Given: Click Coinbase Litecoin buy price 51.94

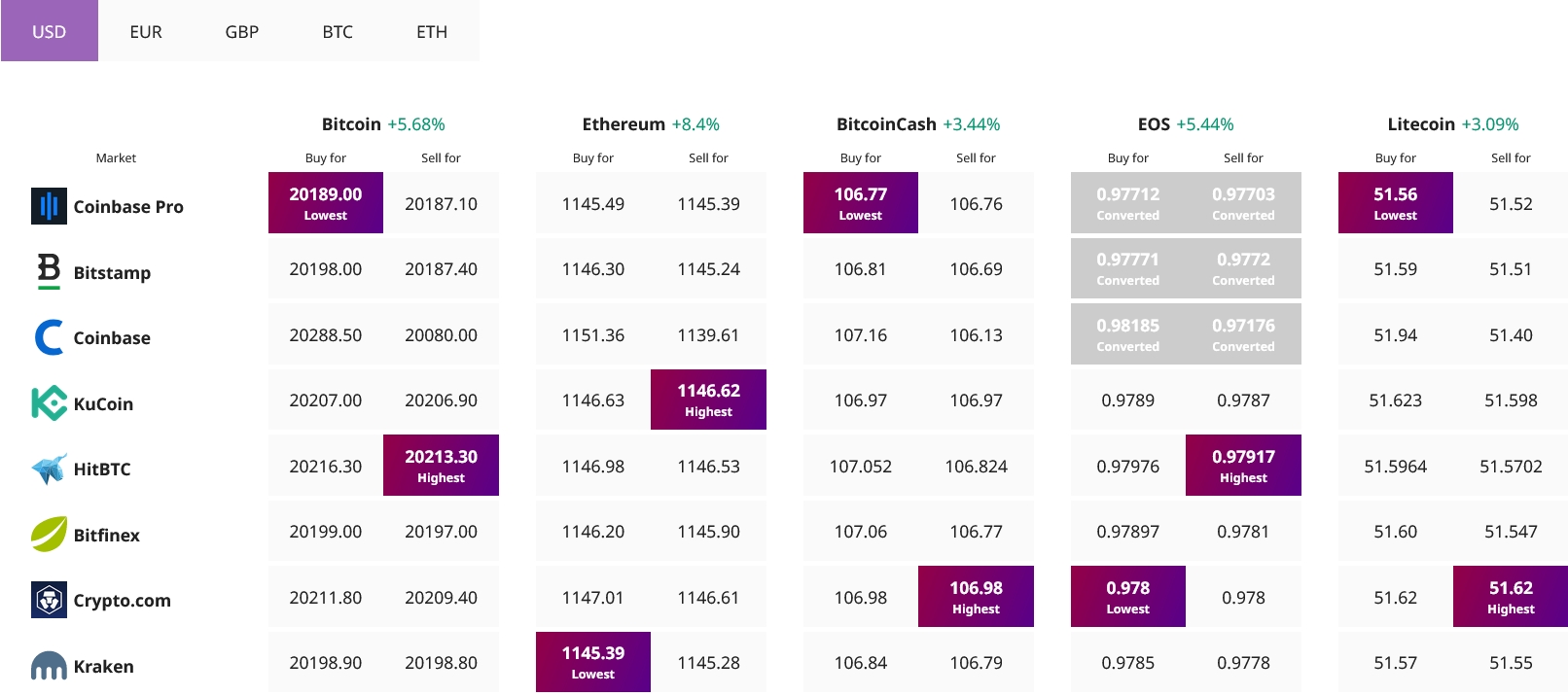Looking at the screenshot, I should 1396,335.
